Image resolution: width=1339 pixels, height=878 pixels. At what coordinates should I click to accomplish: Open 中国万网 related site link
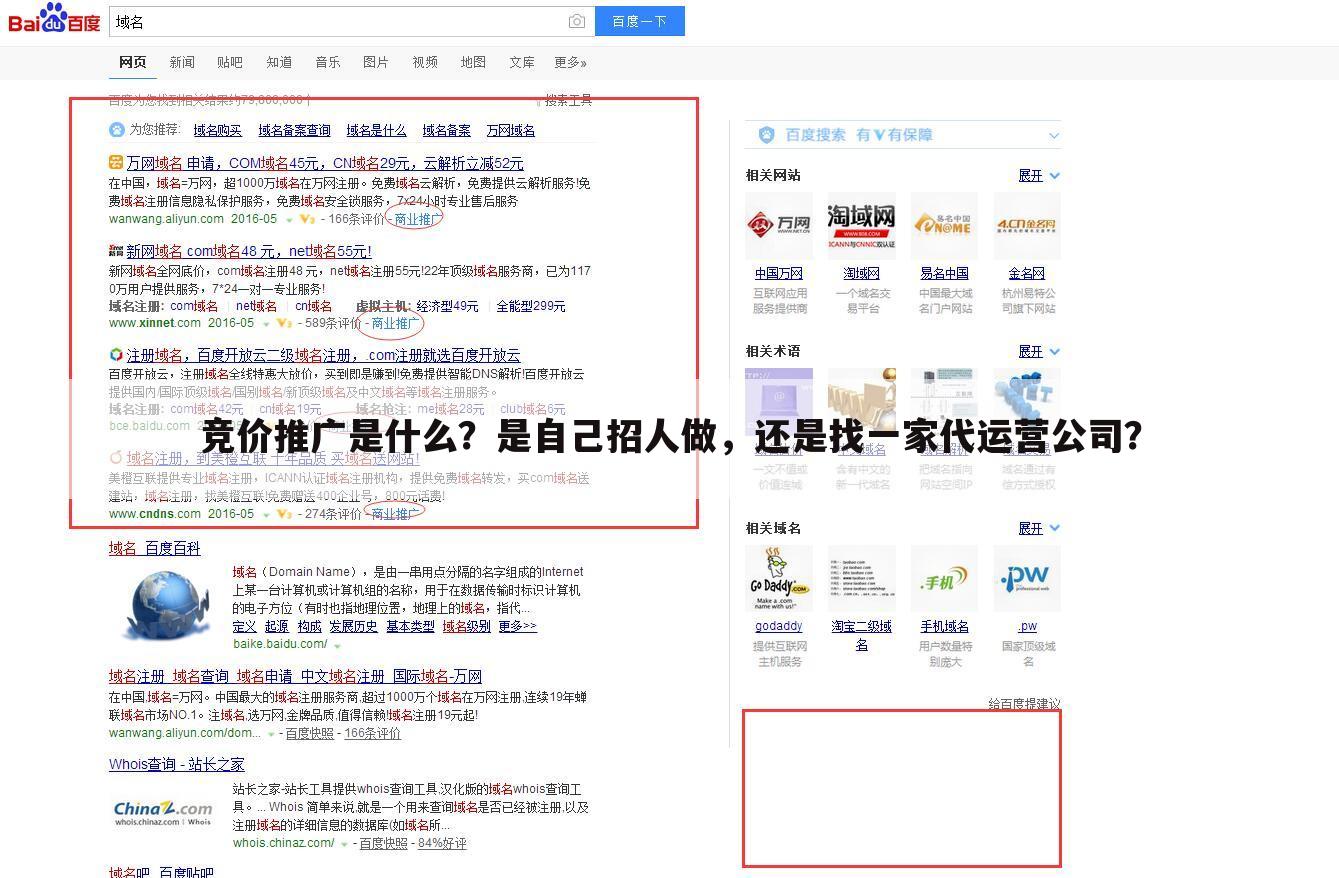(x=779, y=273)
